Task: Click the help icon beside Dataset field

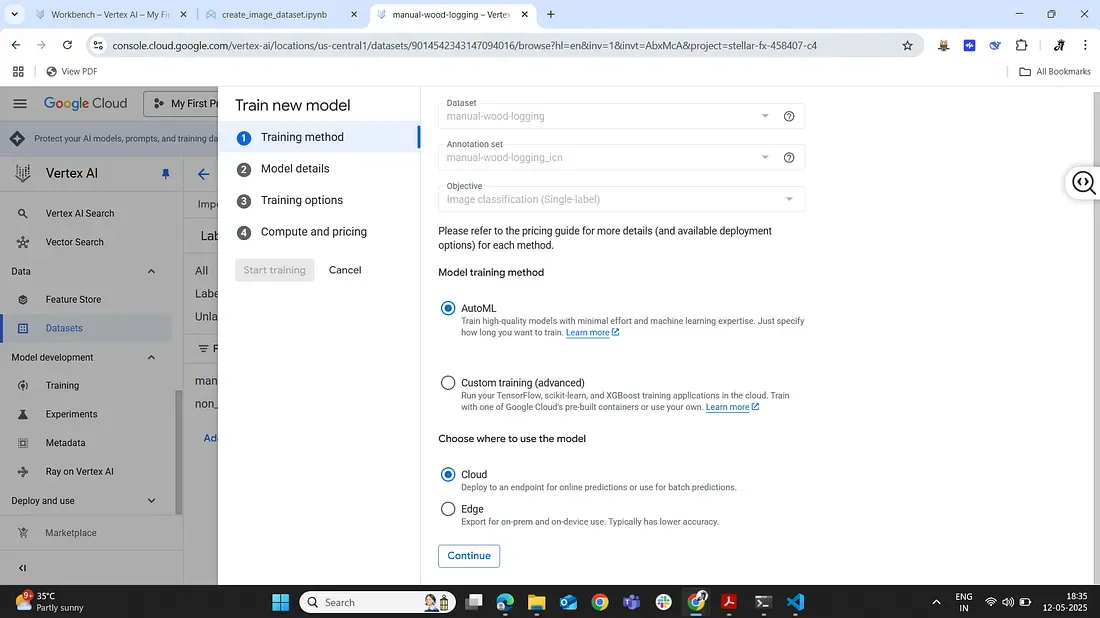Action: 789,116
